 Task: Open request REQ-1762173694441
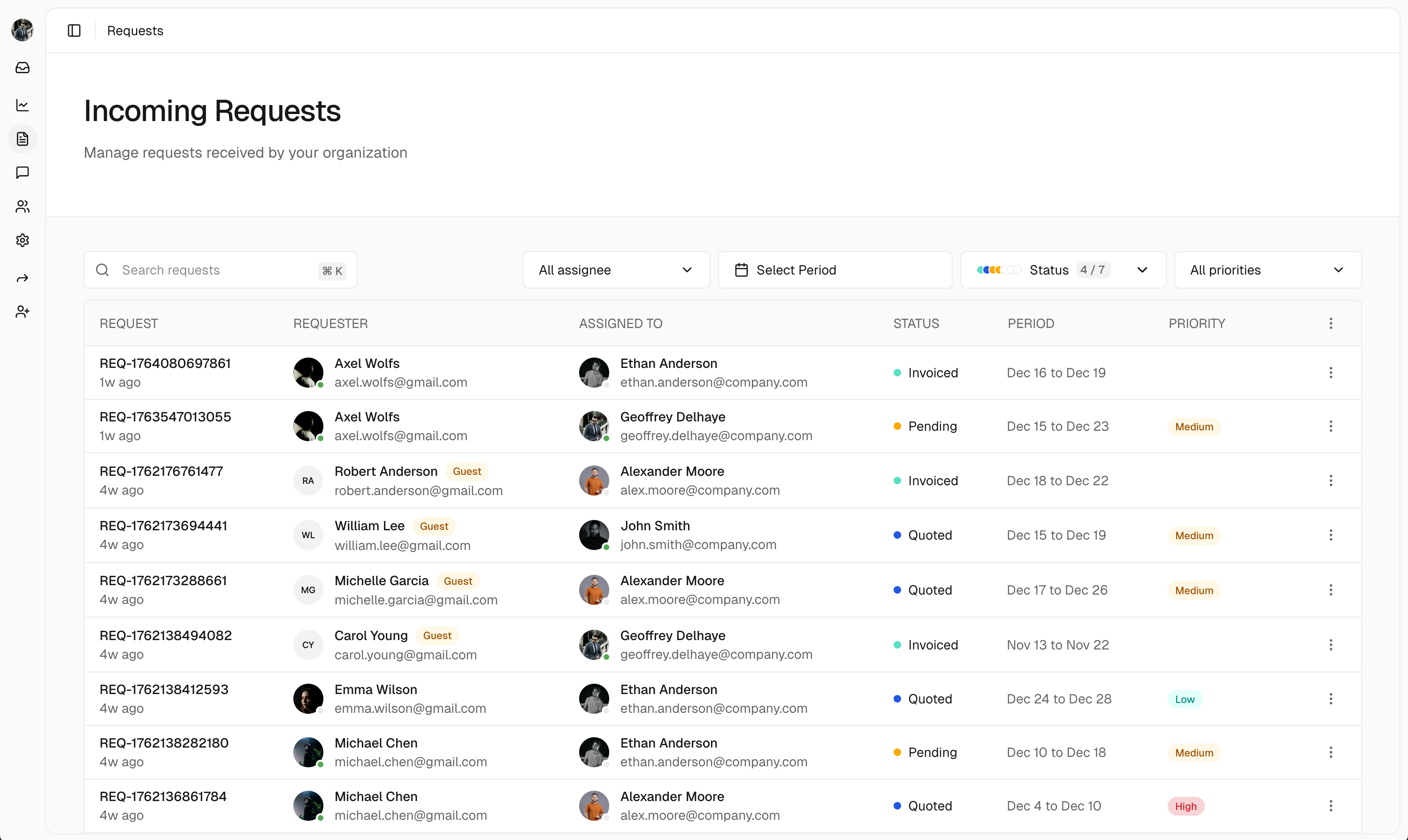163,526
